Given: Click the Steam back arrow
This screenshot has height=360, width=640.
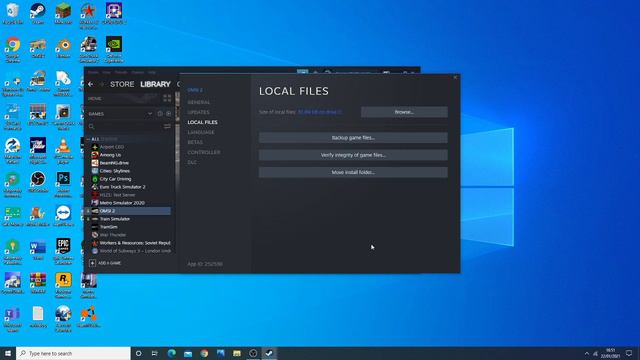Looking at the screenshot, I should pyautogui.click(x=91, y=84).
